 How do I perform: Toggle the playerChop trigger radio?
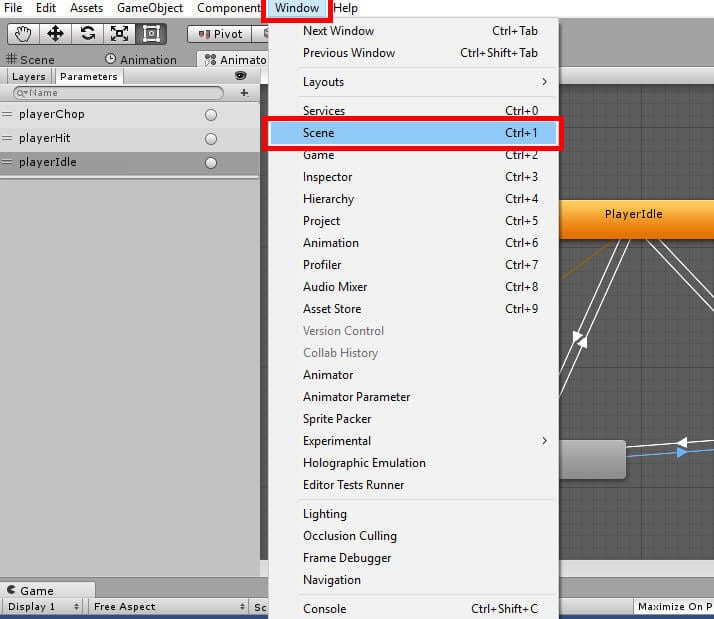point(211,115)
